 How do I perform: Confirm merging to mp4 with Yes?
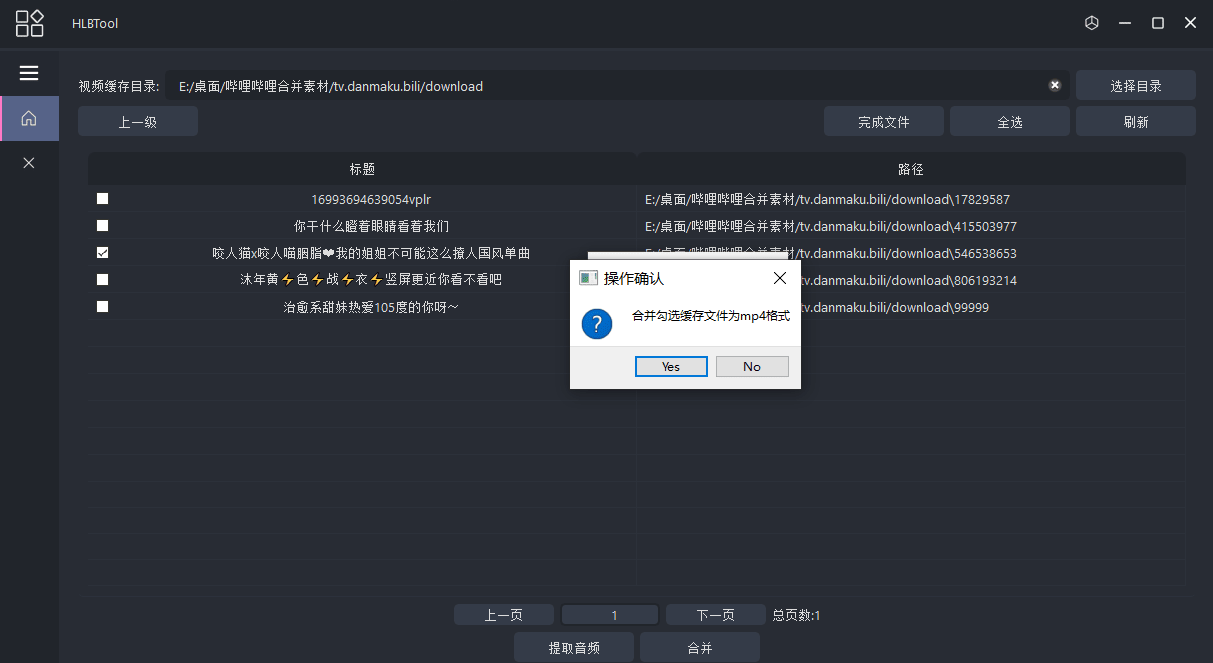[671, 366]
